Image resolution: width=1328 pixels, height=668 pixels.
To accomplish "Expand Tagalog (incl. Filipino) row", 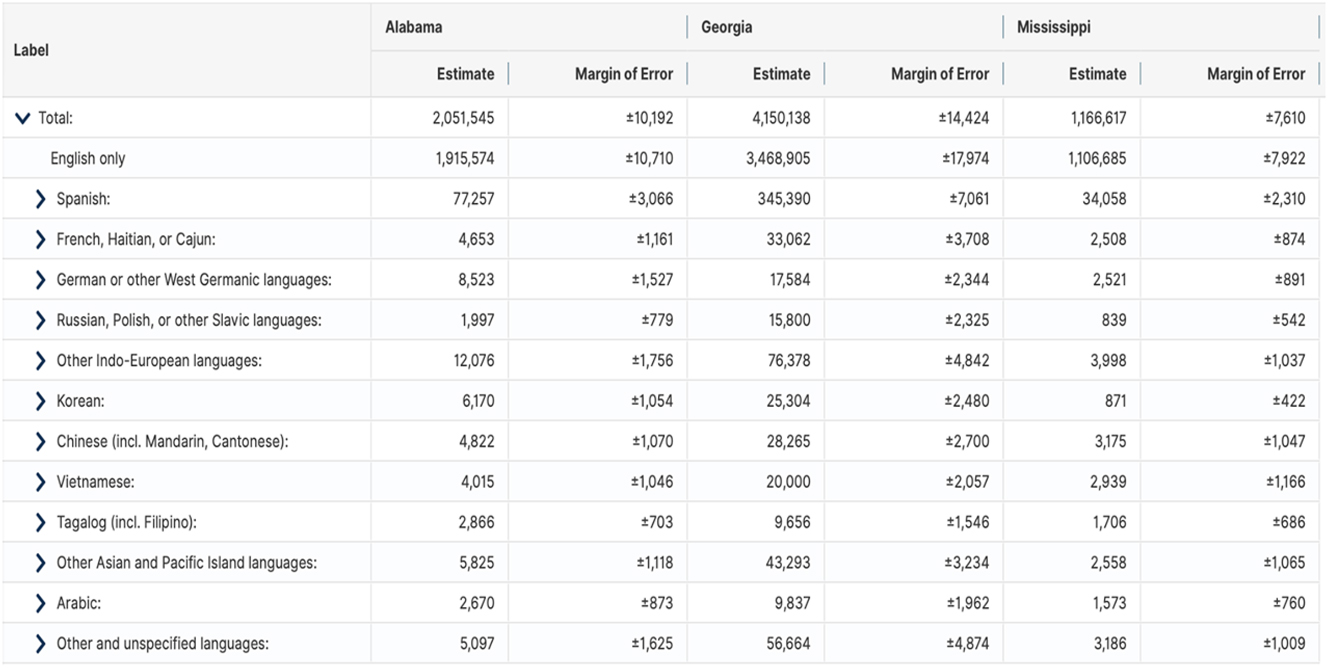I will pyautogui.click(x=40, y=522).
